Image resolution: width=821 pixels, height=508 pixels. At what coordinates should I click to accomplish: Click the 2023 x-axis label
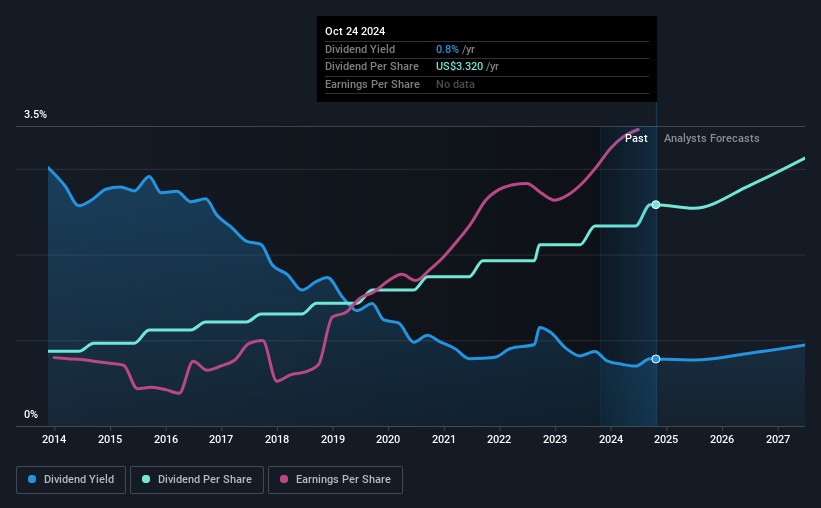(555, 439)
